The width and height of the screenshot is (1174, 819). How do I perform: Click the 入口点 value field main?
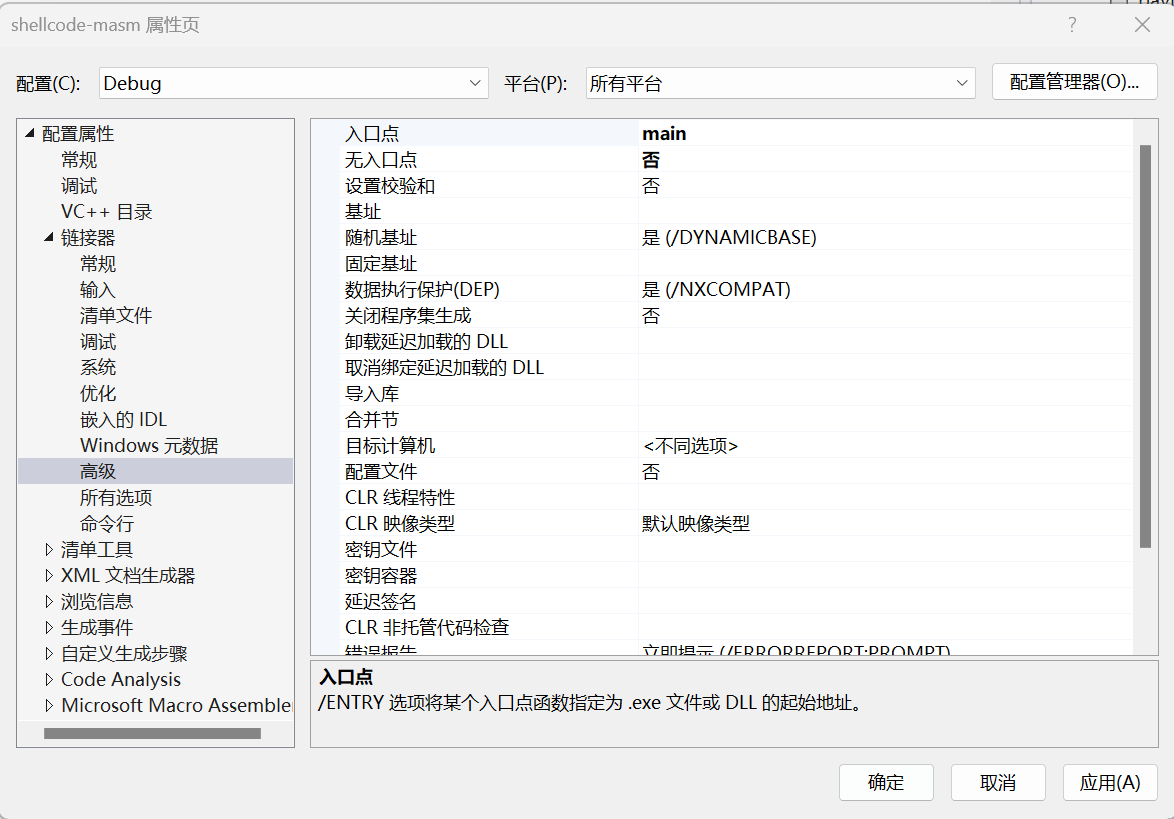(884, 134)
